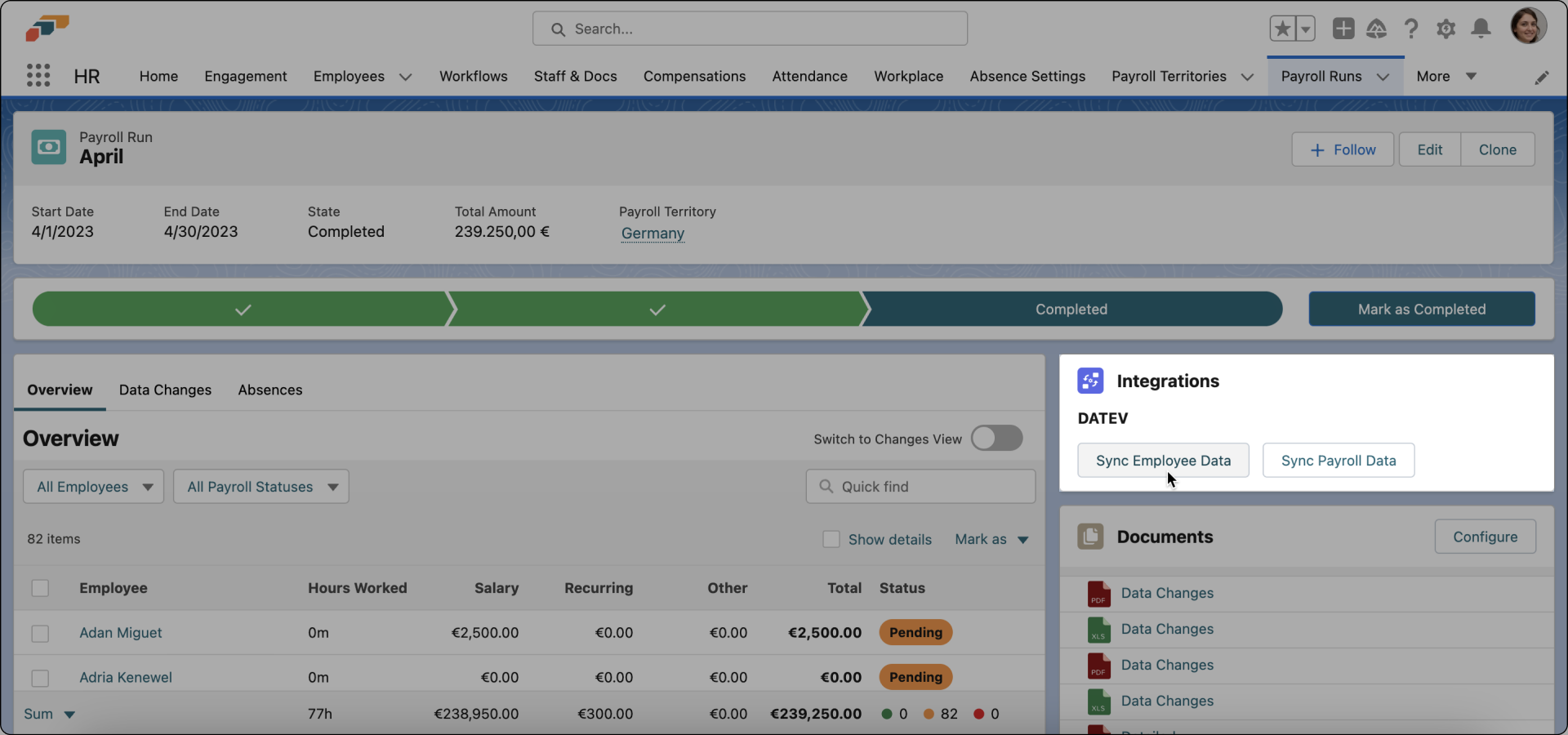Open the user profile avatar

pyautogui.click(x=1529, y=25)
